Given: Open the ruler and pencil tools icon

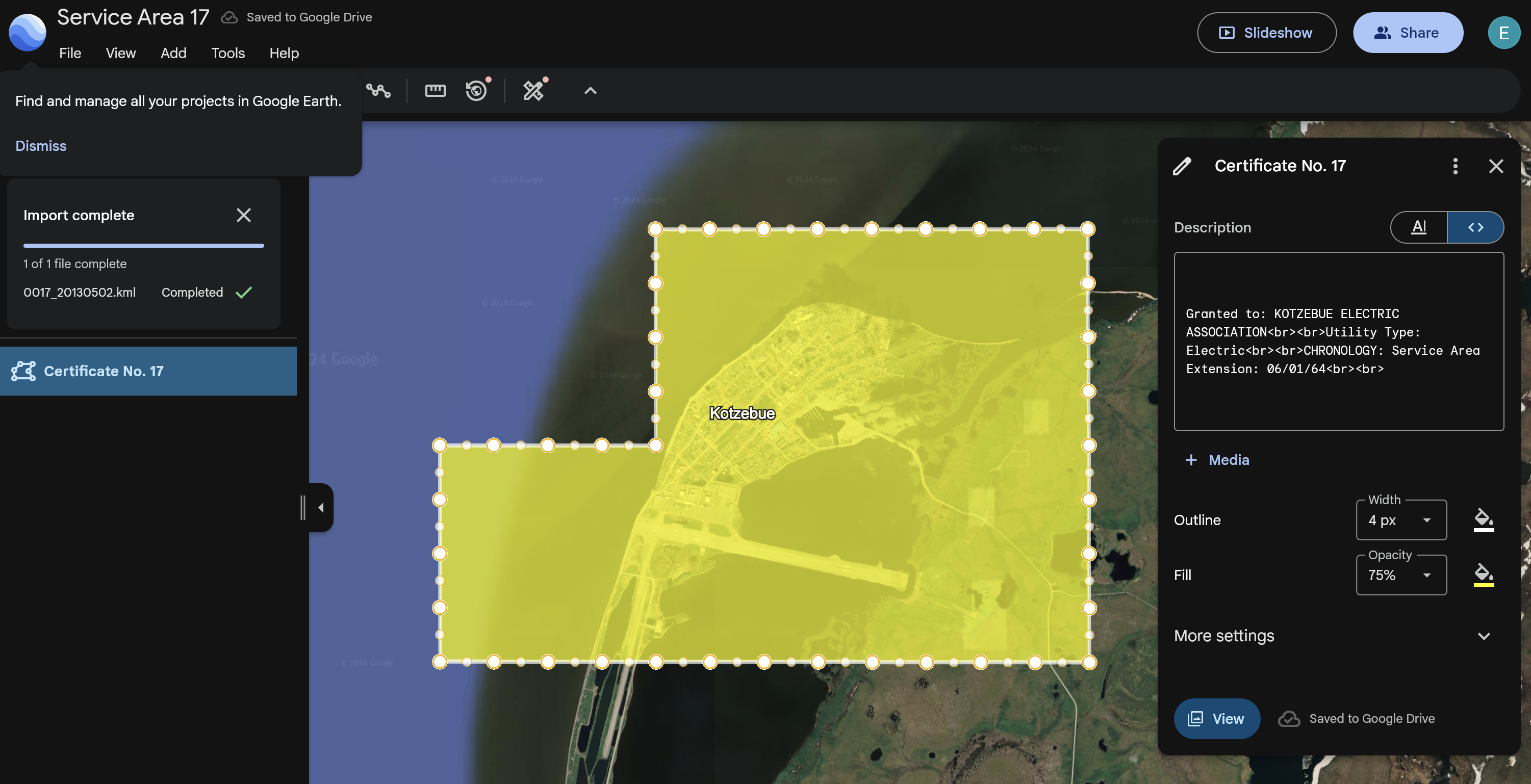Looking at the screenshot, I should click(533, 91).
